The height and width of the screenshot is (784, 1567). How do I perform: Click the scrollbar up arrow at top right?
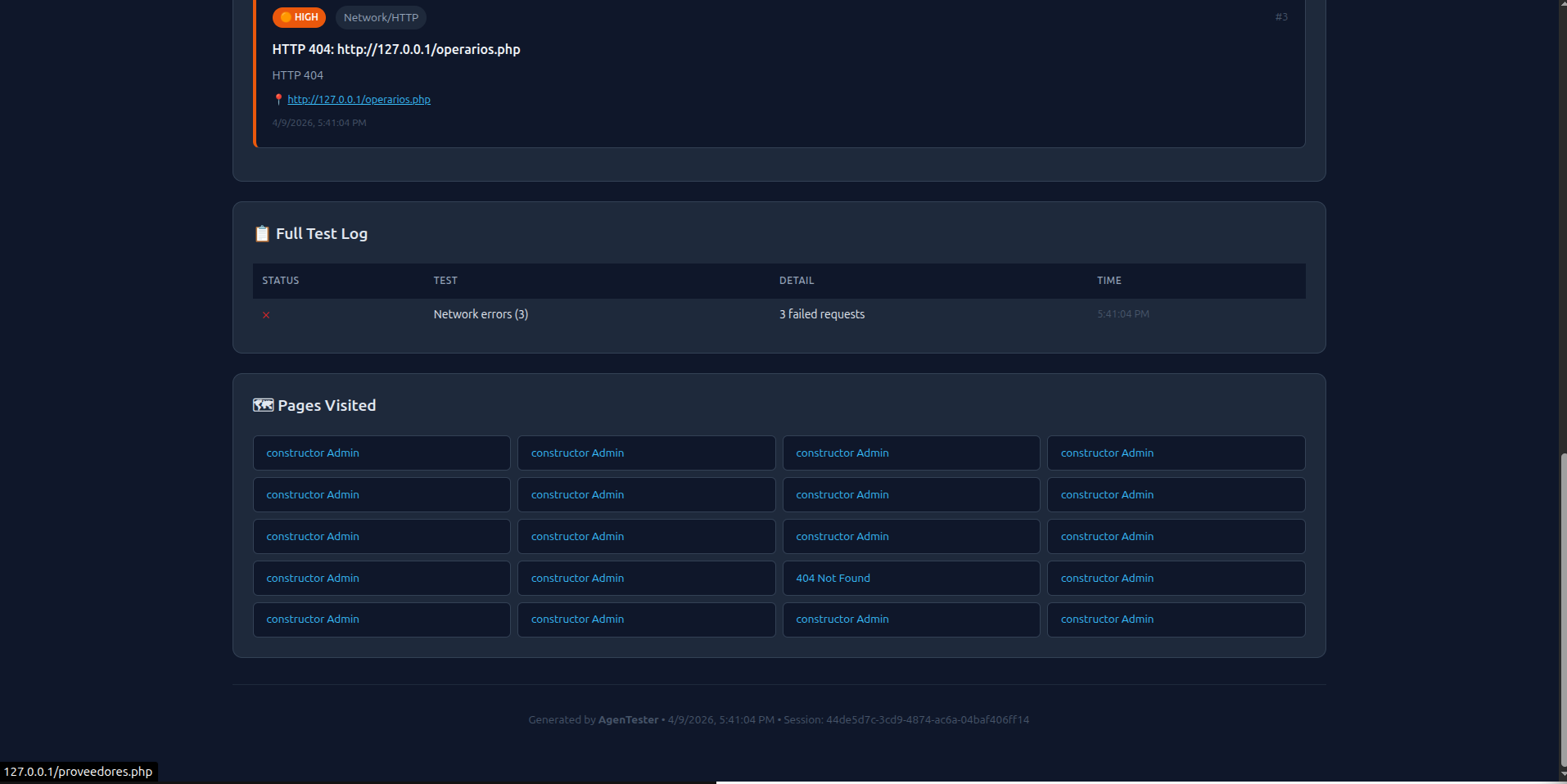click(x=1560, y=4)
